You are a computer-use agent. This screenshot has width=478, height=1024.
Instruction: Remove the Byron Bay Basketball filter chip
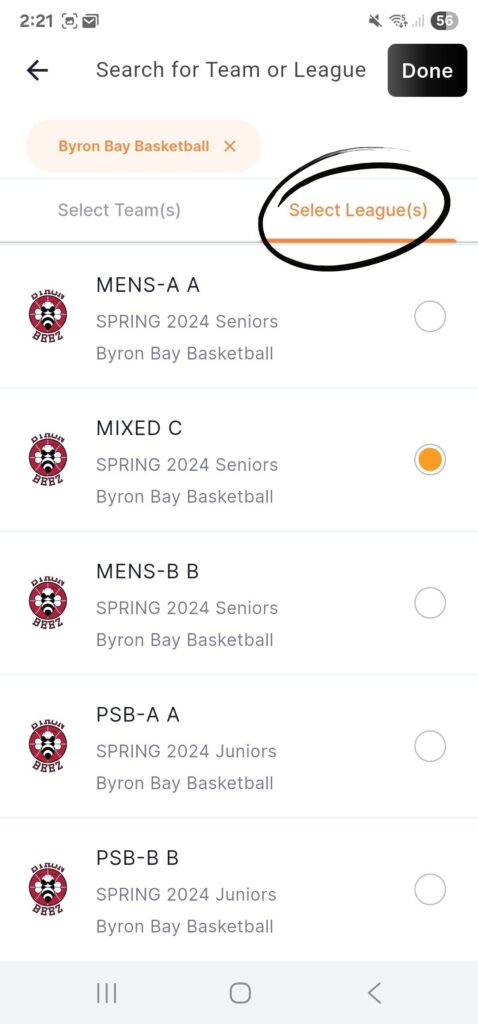point(229,146)
